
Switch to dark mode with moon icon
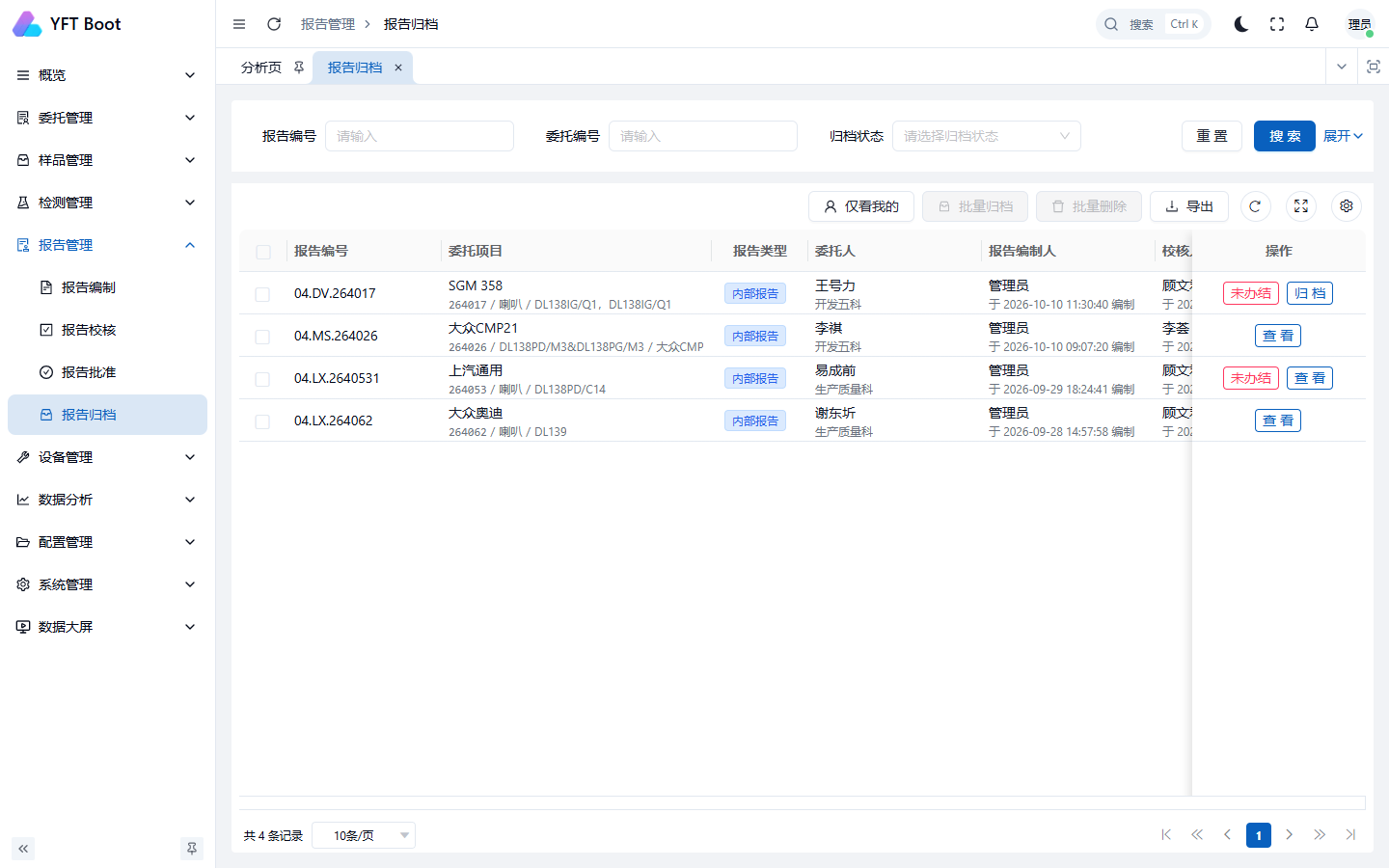[x=1241, y=24]
